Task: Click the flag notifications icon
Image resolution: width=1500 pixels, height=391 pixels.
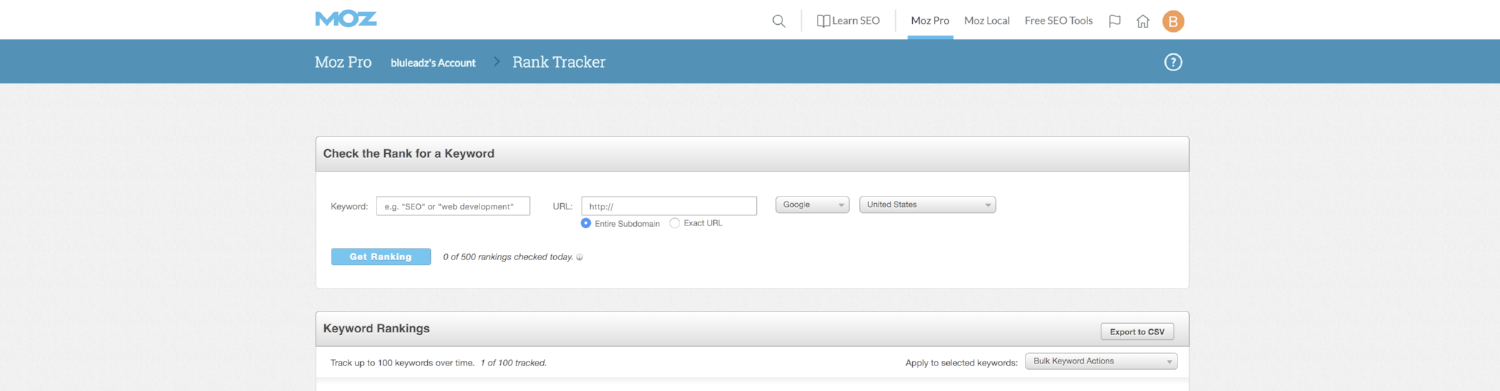Action: [x=1115, y=21]
